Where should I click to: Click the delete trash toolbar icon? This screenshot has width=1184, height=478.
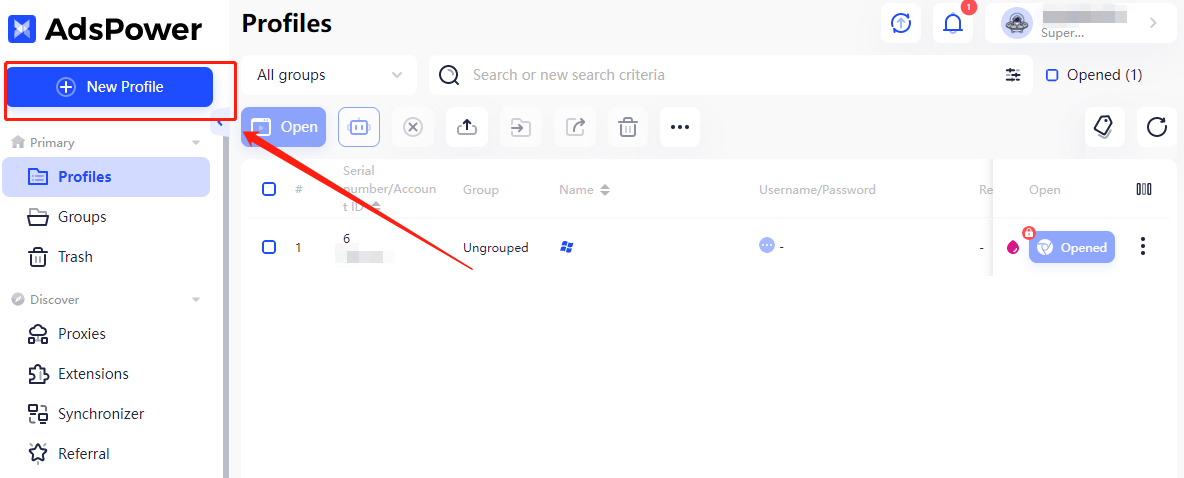click(x=627, y=127)
